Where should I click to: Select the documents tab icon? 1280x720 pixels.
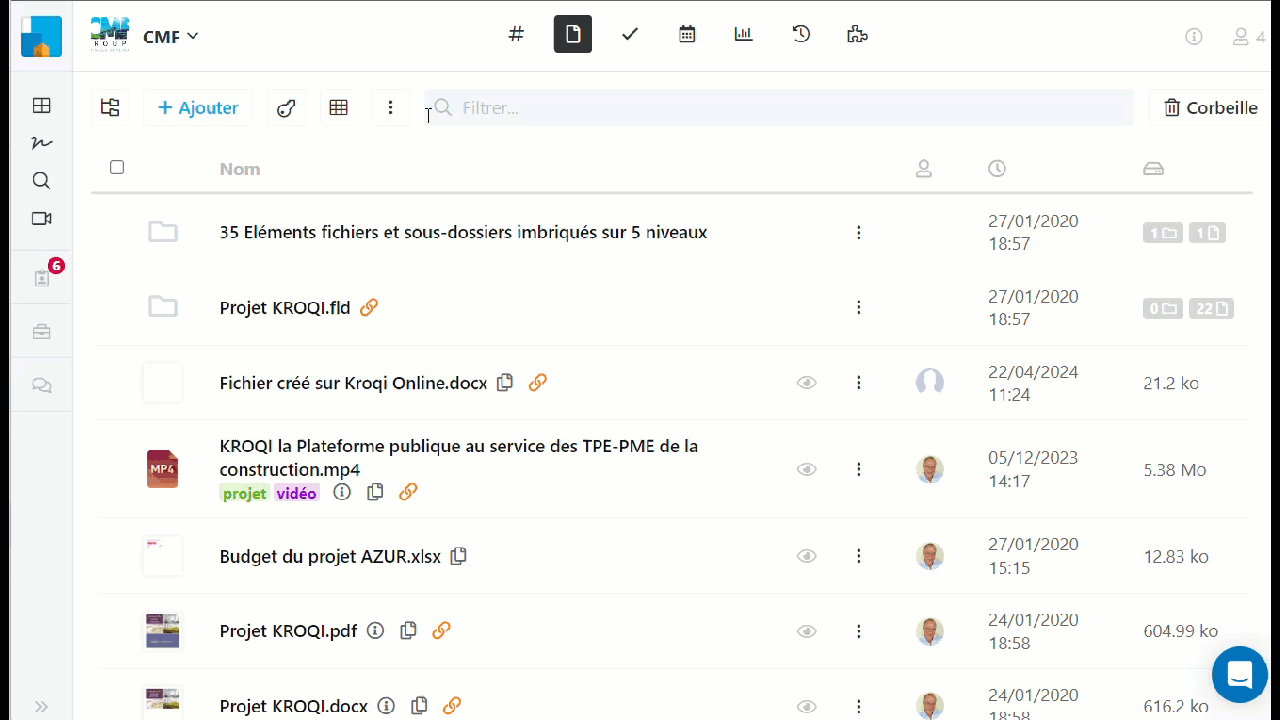click(573, 34)
